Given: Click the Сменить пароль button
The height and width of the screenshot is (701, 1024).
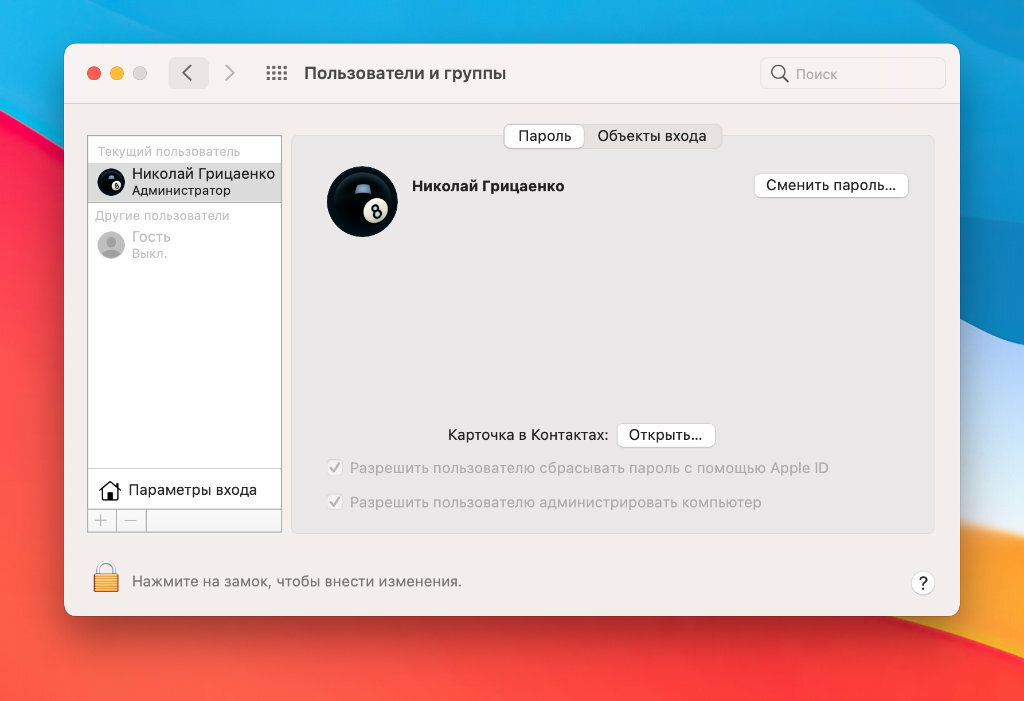Looking at the screenshot, I should point(831,186).
